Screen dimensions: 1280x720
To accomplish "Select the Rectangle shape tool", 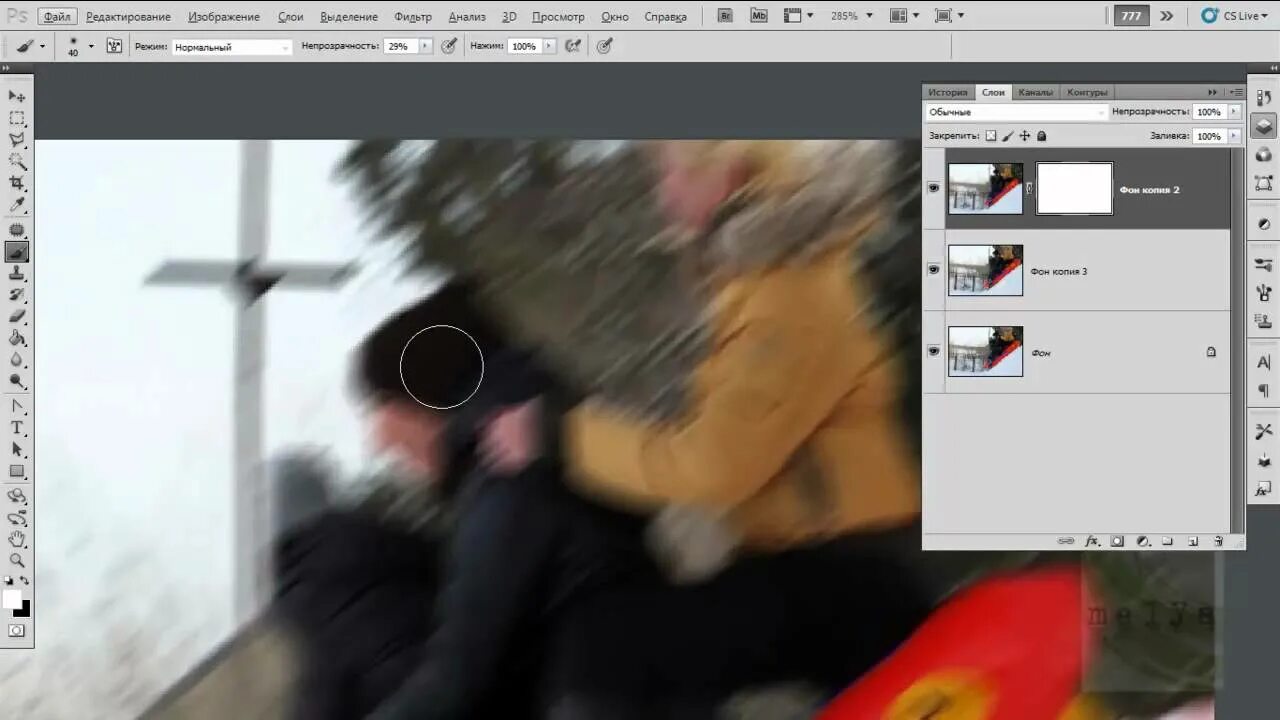I will point(17,472).
